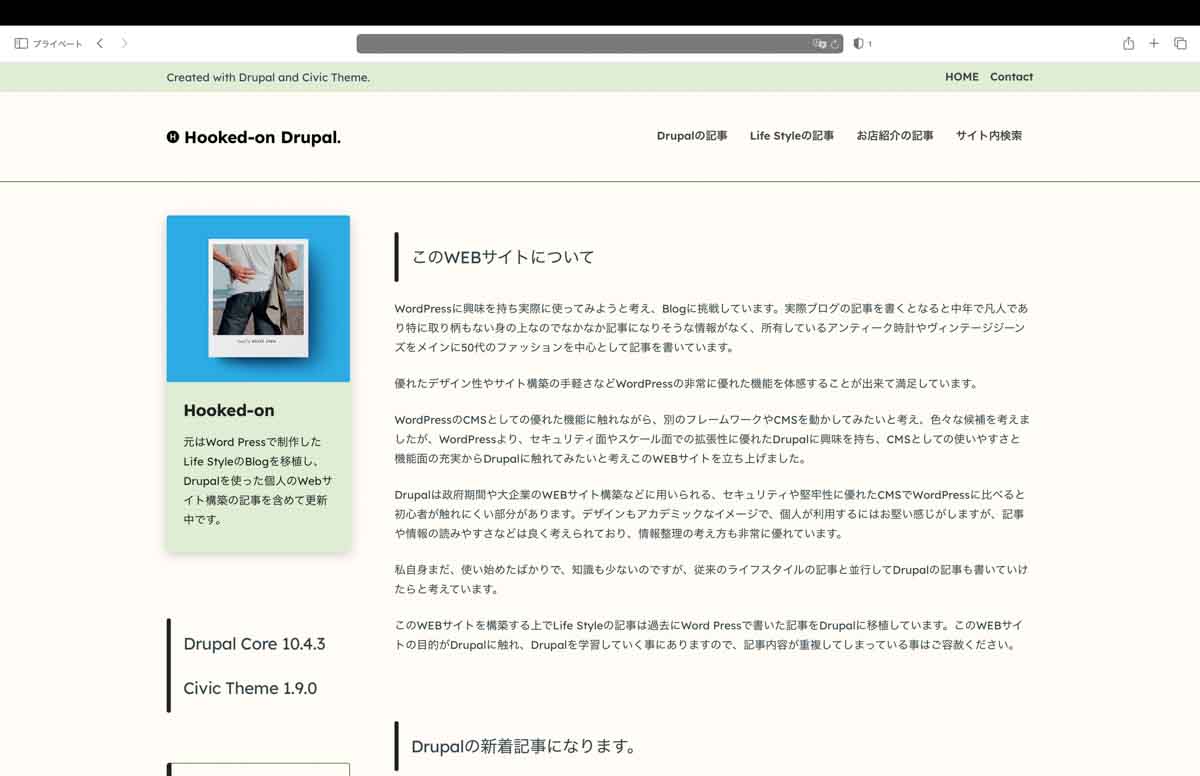Screen dimensions: 1200x776
Task: Open the Life Styleの記事 menu
Action: [x=792, y=136]
